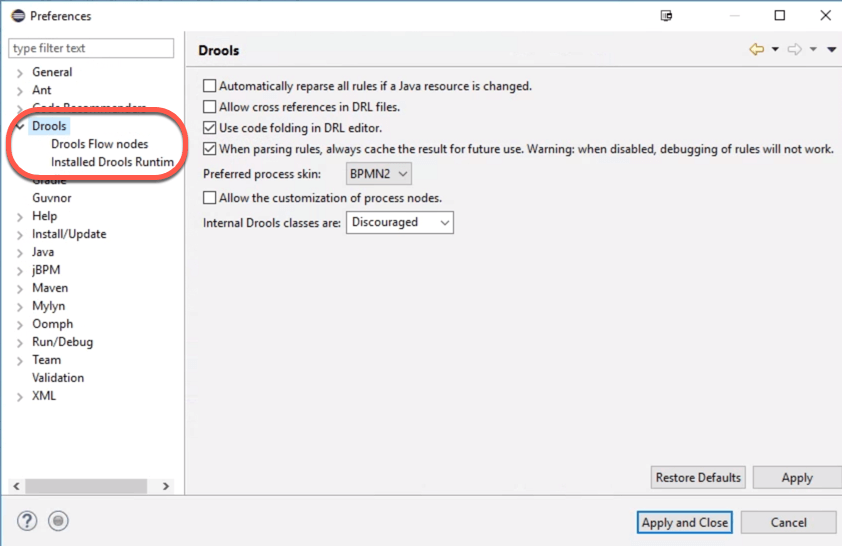Select Drools Flow nodes in tree
This screenshot has width=842, height=546.
(x=99, y=144)
